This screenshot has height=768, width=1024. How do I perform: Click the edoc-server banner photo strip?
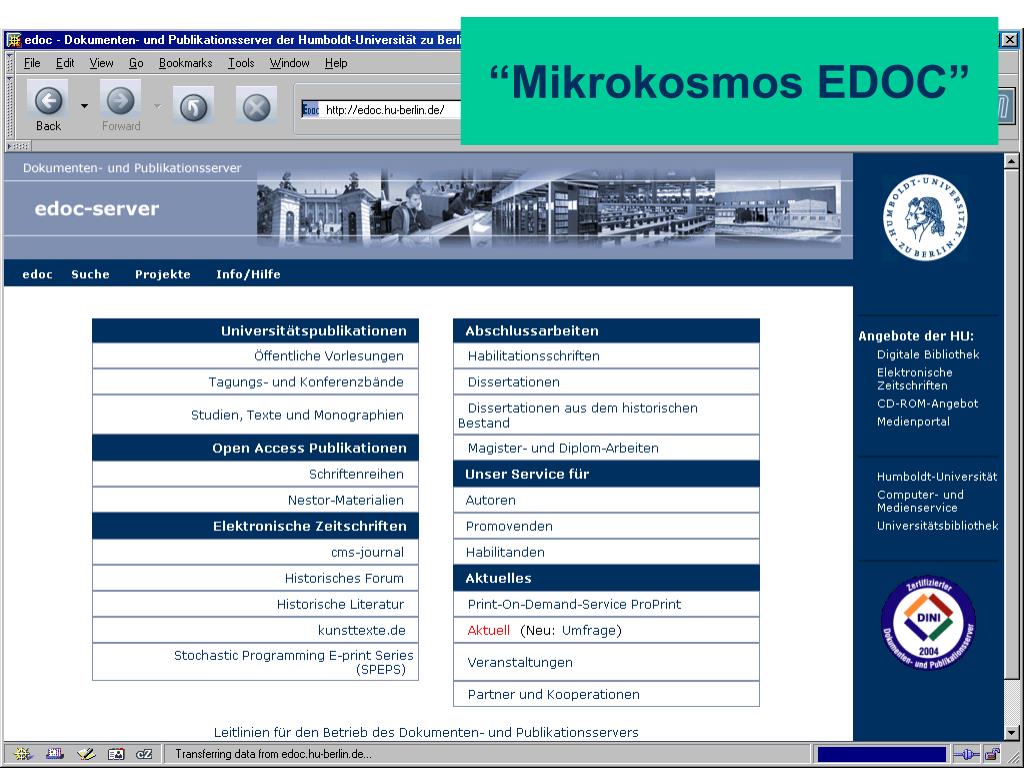point(549,208)
